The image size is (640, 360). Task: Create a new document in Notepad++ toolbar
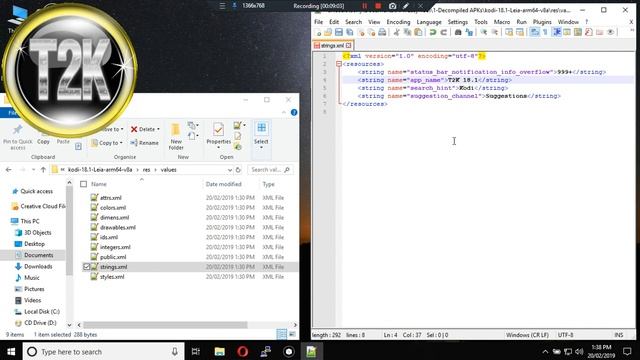(x=318, y=33)
